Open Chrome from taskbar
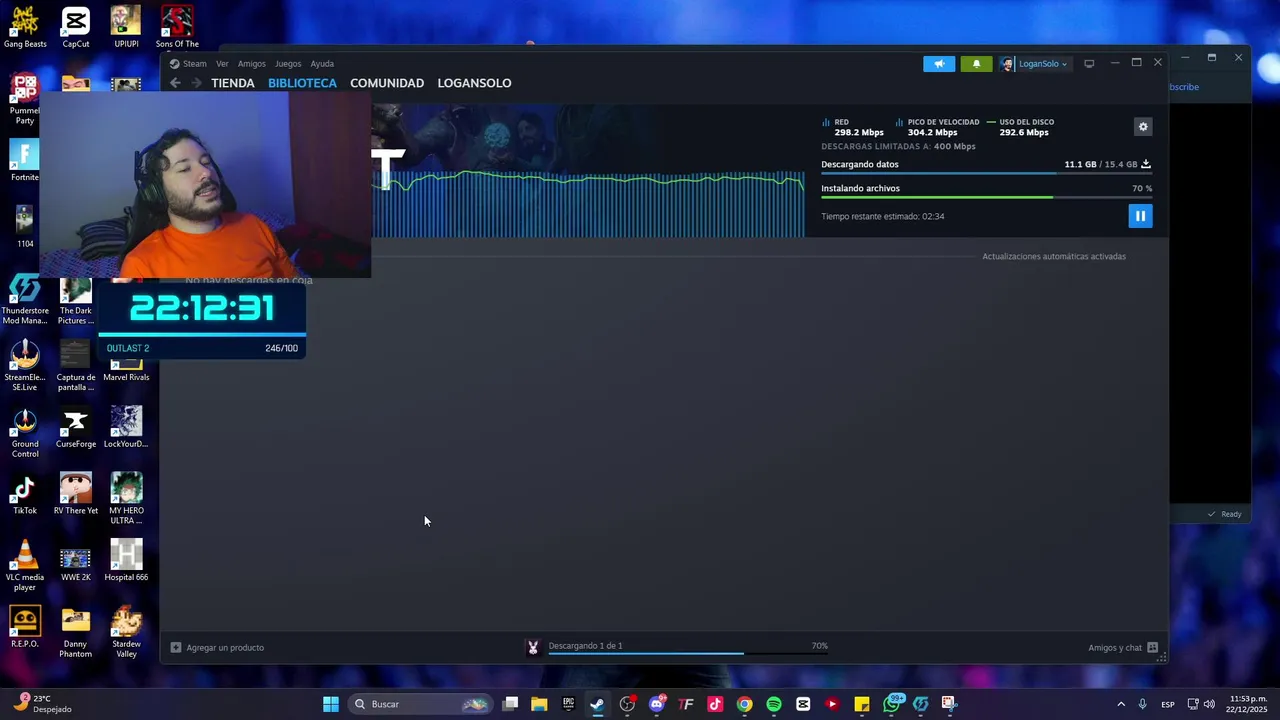Screen dimensions: 1280x720 744,704
